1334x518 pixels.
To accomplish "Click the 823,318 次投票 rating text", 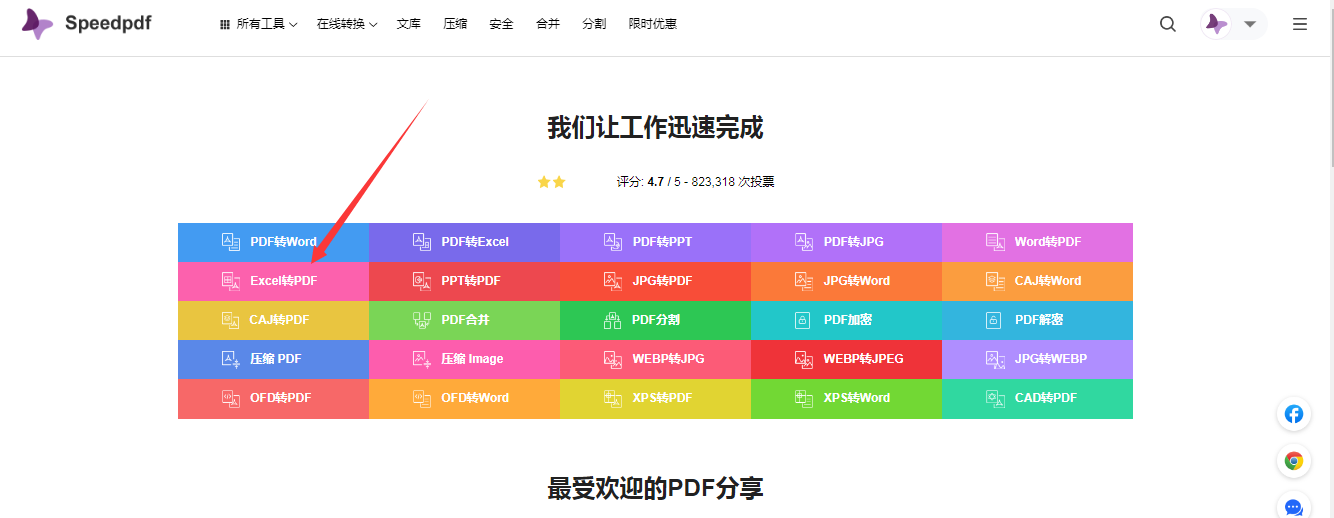I will point(733,182).
